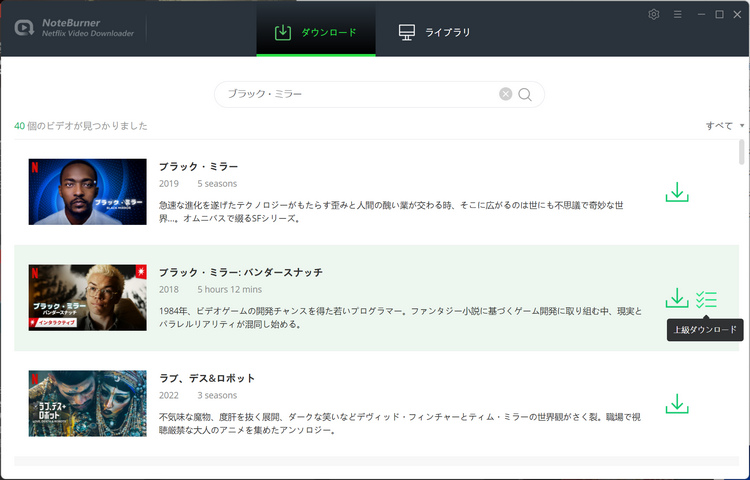Minimize the NoteBurner window

[x=701, y=14]
